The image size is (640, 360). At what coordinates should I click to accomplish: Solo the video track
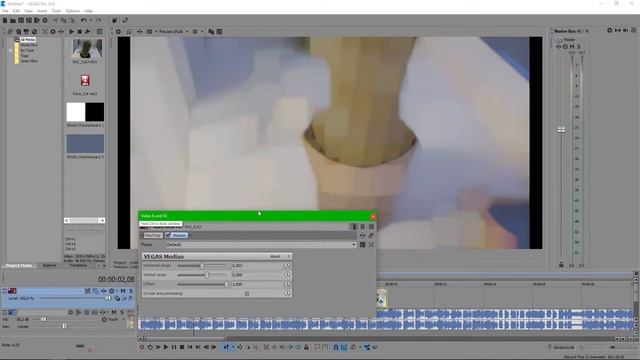pos(131,291)
